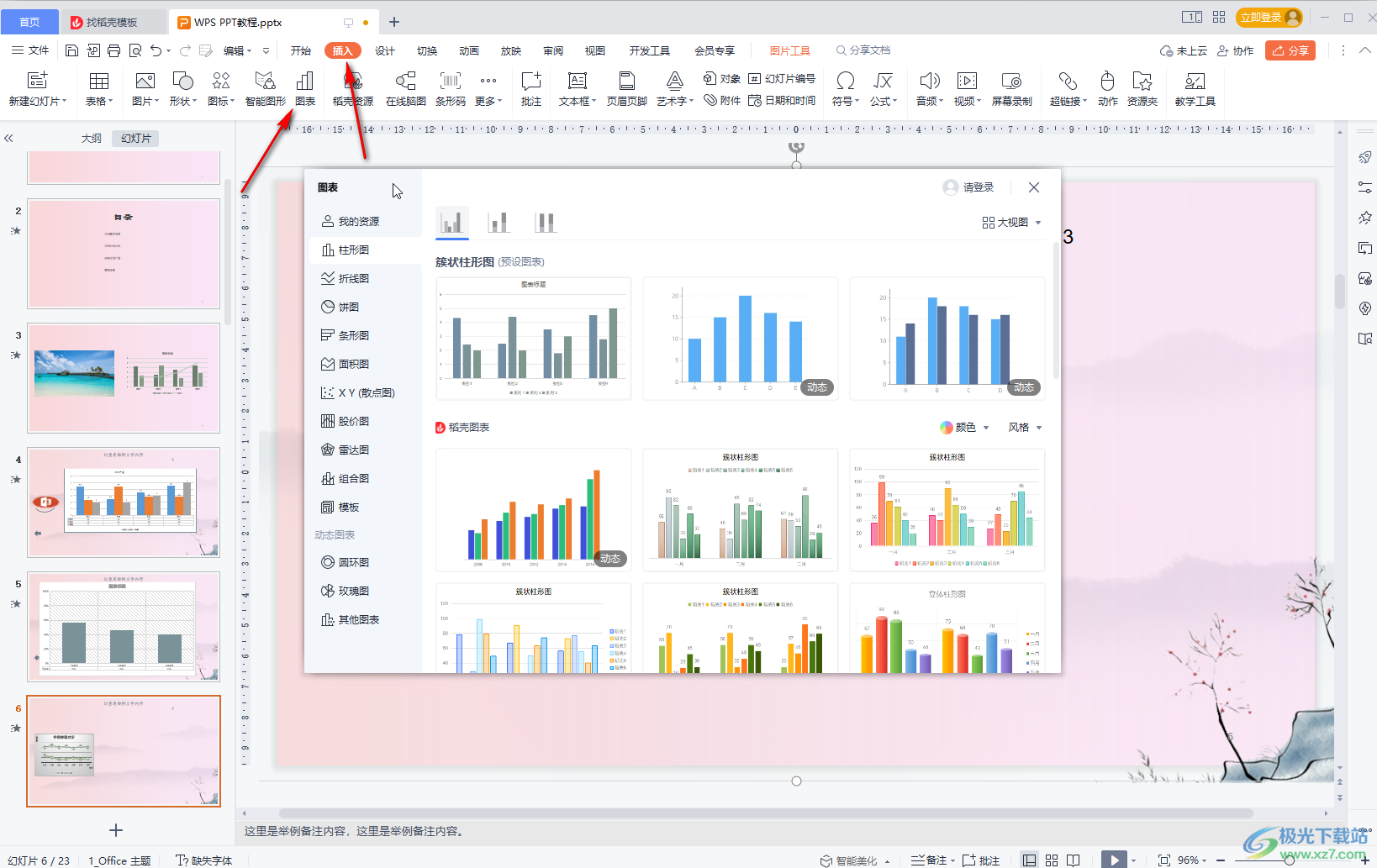
Task: Click the 文本框 text box icon
Action: [577, 88]
